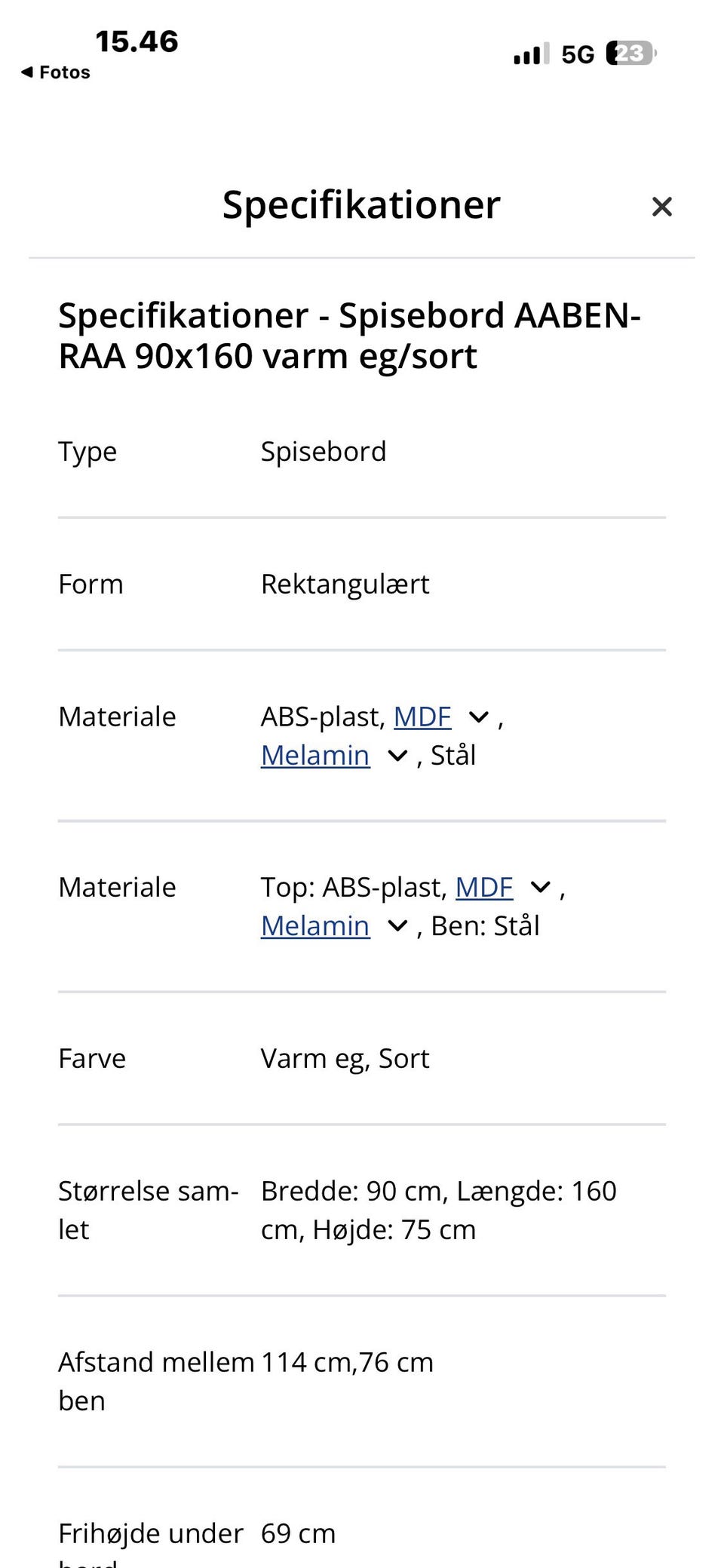
Task: Expand the chevron beside the first MDF
Action: (x=479, y=717)
